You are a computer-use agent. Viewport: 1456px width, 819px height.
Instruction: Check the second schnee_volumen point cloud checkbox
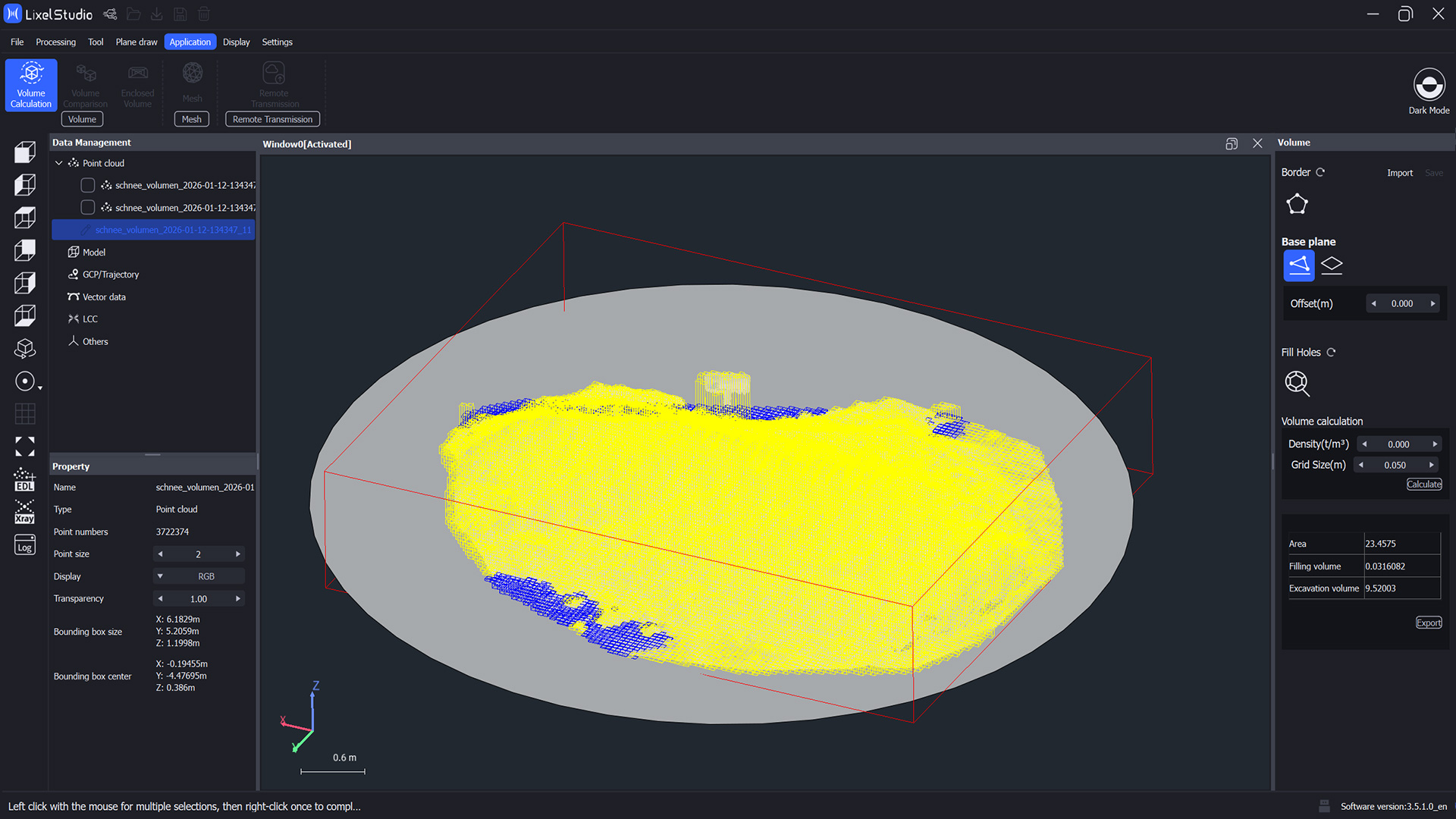(88, 208)
